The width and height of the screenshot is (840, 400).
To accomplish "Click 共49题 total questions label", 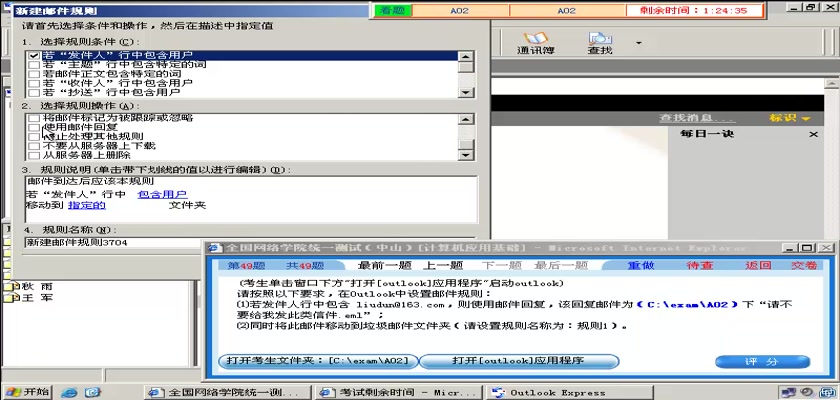I will [305, 266].
